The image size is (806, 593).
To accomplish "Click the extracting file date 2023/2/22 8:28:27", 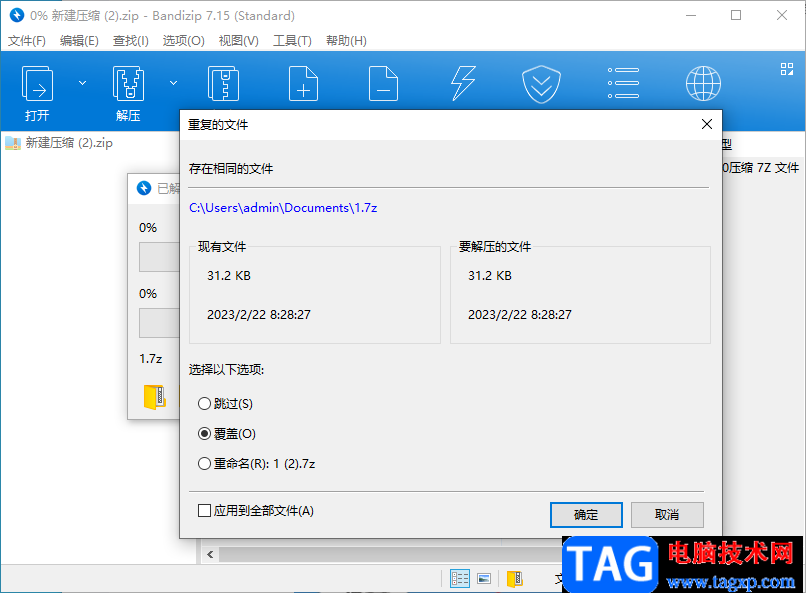I will click(520, 314).
